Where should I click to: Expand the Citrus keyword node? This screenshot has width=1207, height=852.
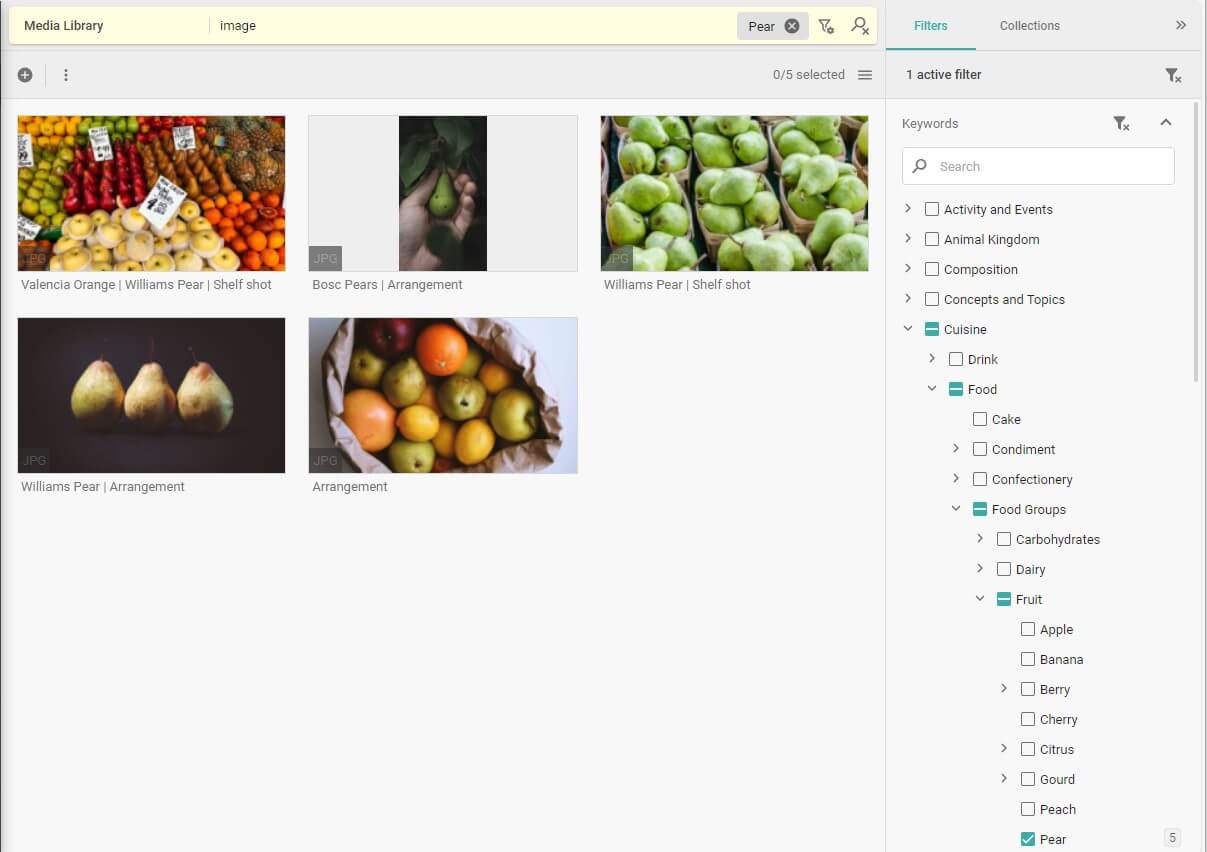(x=1004, y=749)
